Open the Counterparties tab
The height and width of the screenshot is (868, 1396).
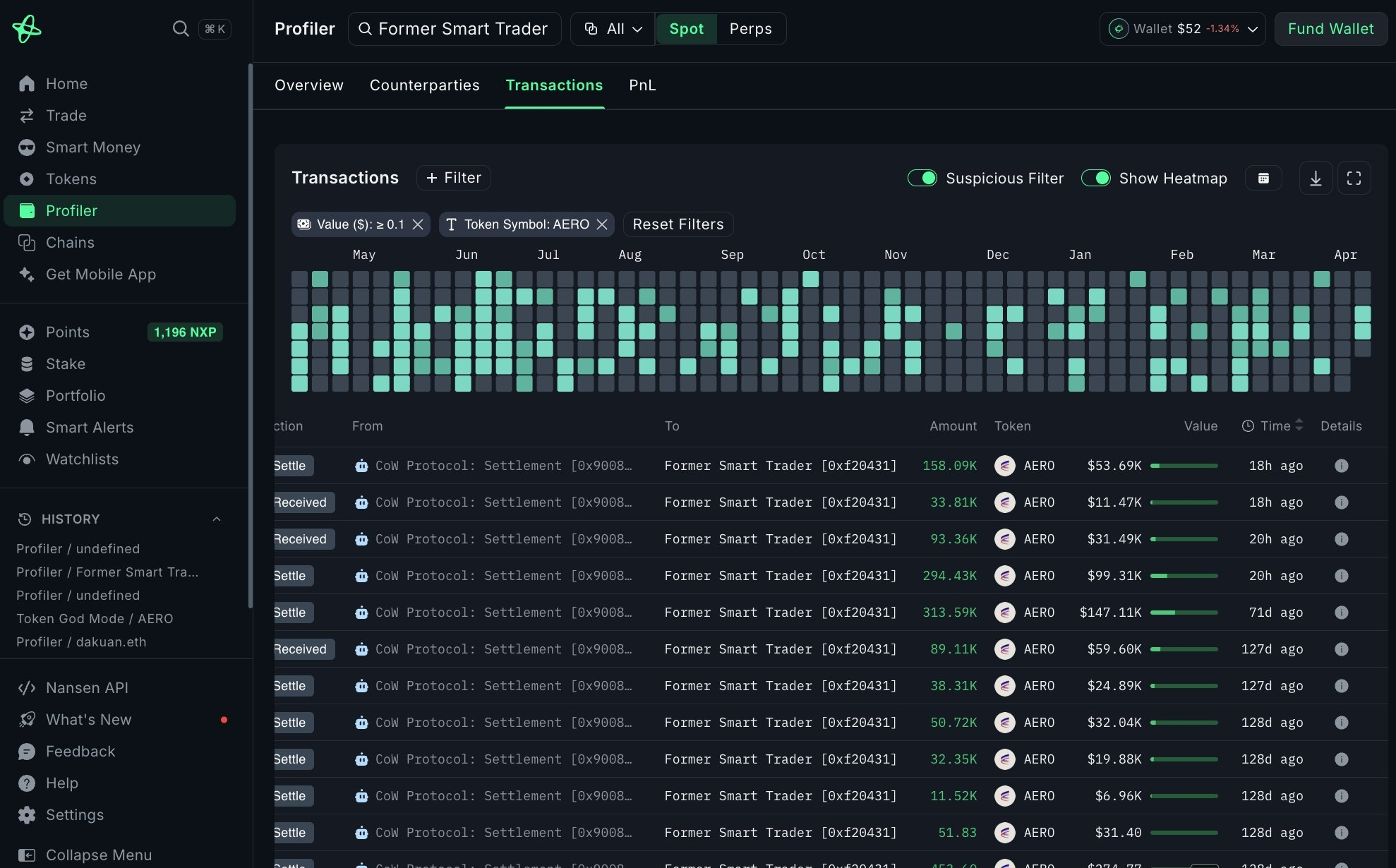coord(424,85)
